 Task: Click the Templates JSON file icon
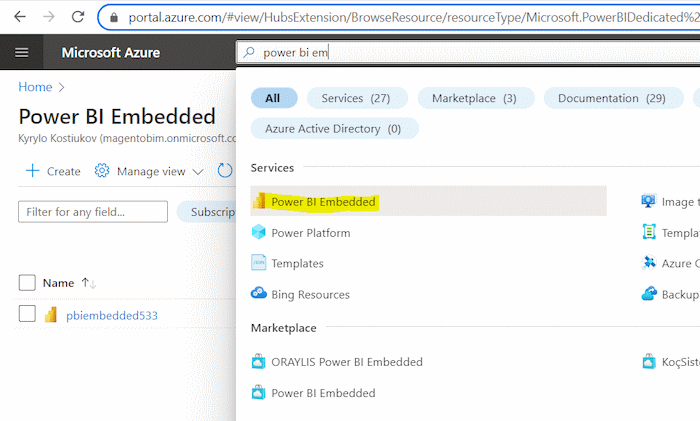(x=258, y=263)
